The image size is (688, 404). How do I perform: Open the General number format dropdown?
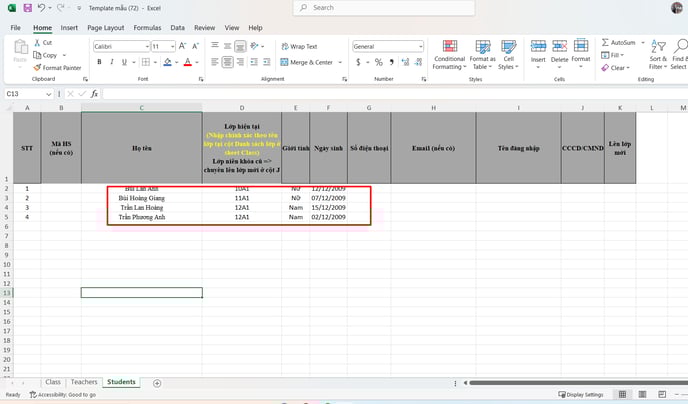point(420,46)
